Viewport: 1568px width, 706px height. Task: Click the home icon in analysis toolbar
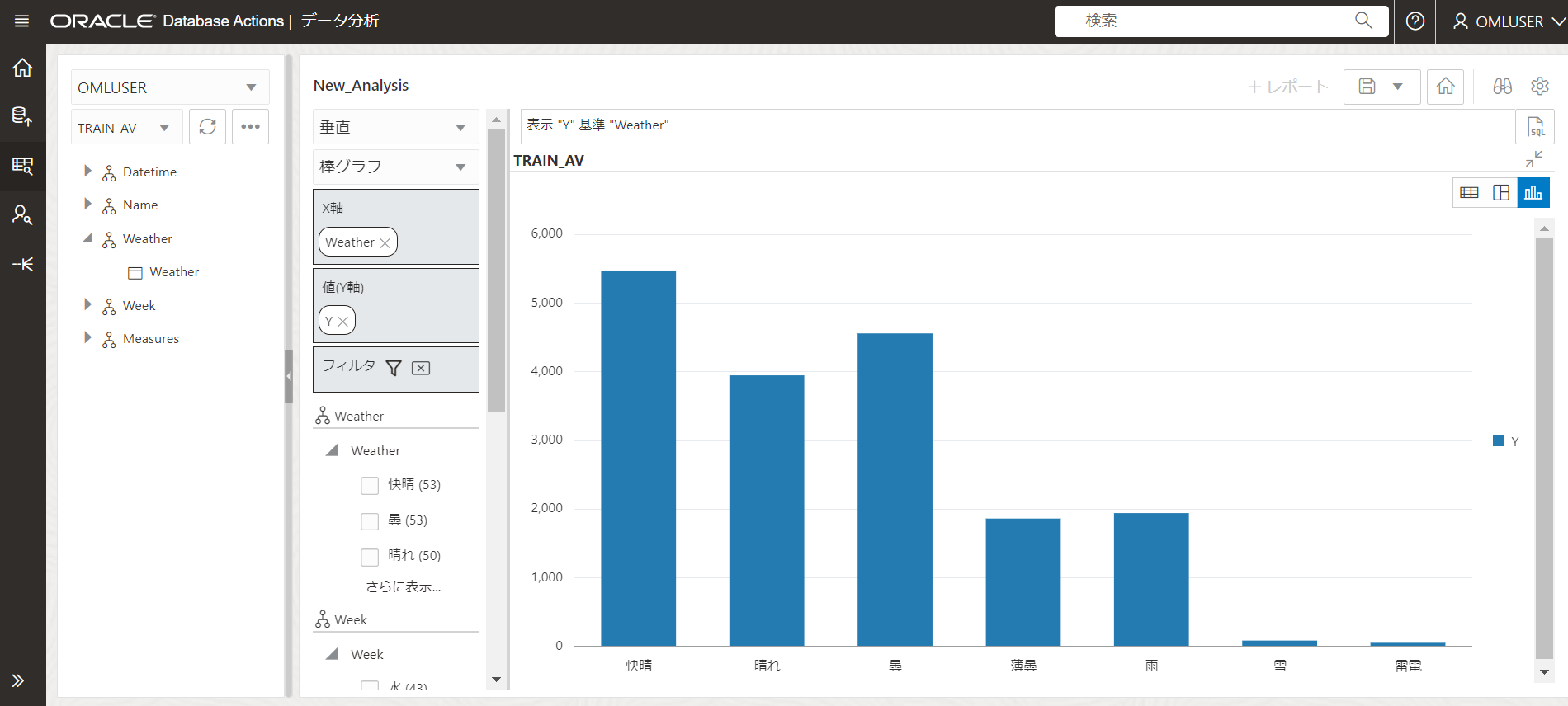coord(1445,87)
